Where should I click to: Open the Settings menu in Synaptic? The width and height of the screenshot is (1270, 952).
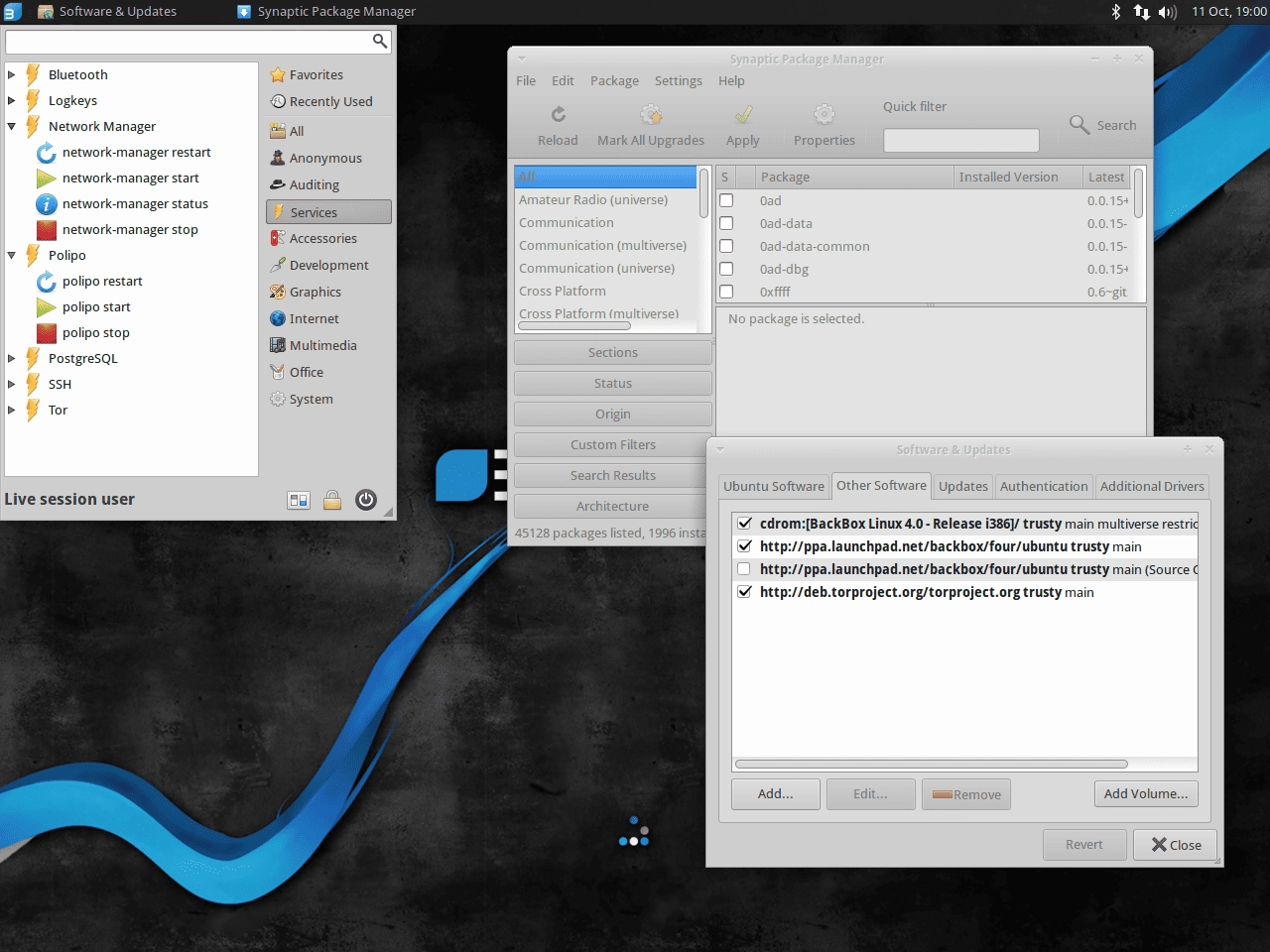click(678, 80)
